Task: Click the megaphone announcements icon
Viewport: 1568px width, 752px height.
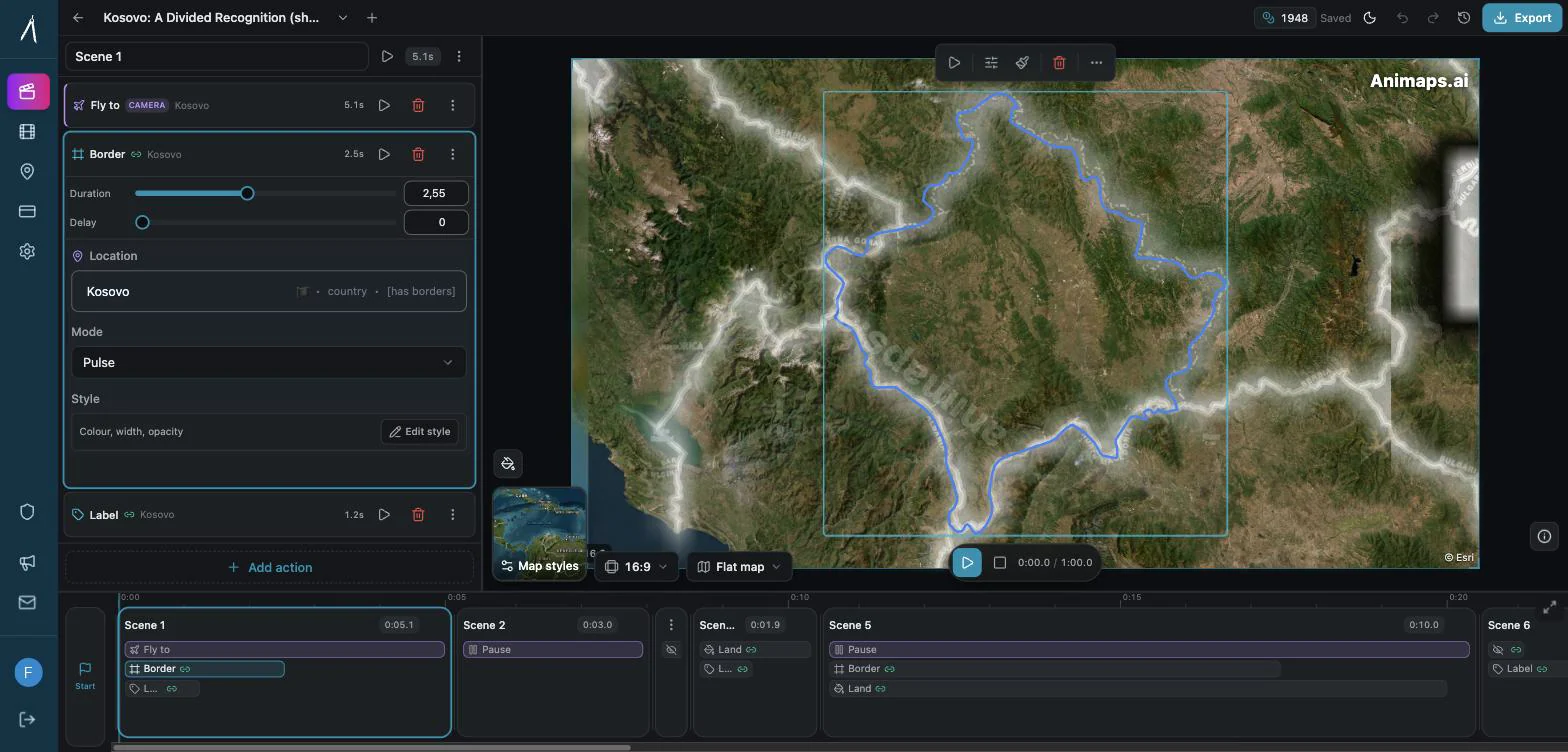Action: [28, 562]
